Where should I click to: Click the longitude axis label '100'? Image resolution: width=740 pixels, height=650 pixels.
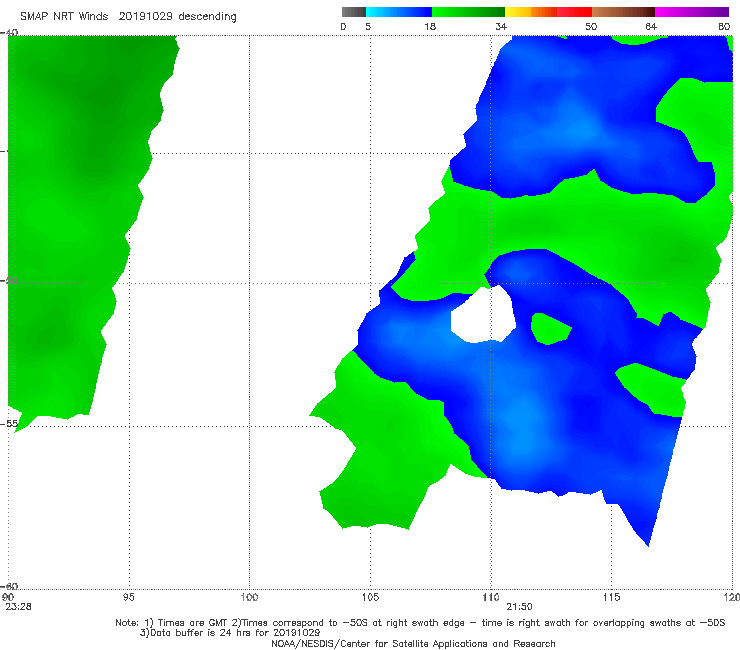click(x=249, y=597)
